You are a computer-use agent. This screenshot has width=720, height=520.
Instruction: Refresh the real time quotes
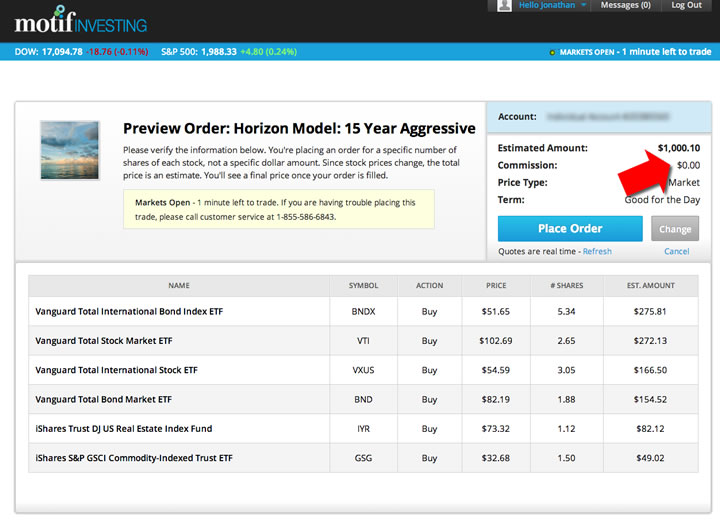point(597,251)
